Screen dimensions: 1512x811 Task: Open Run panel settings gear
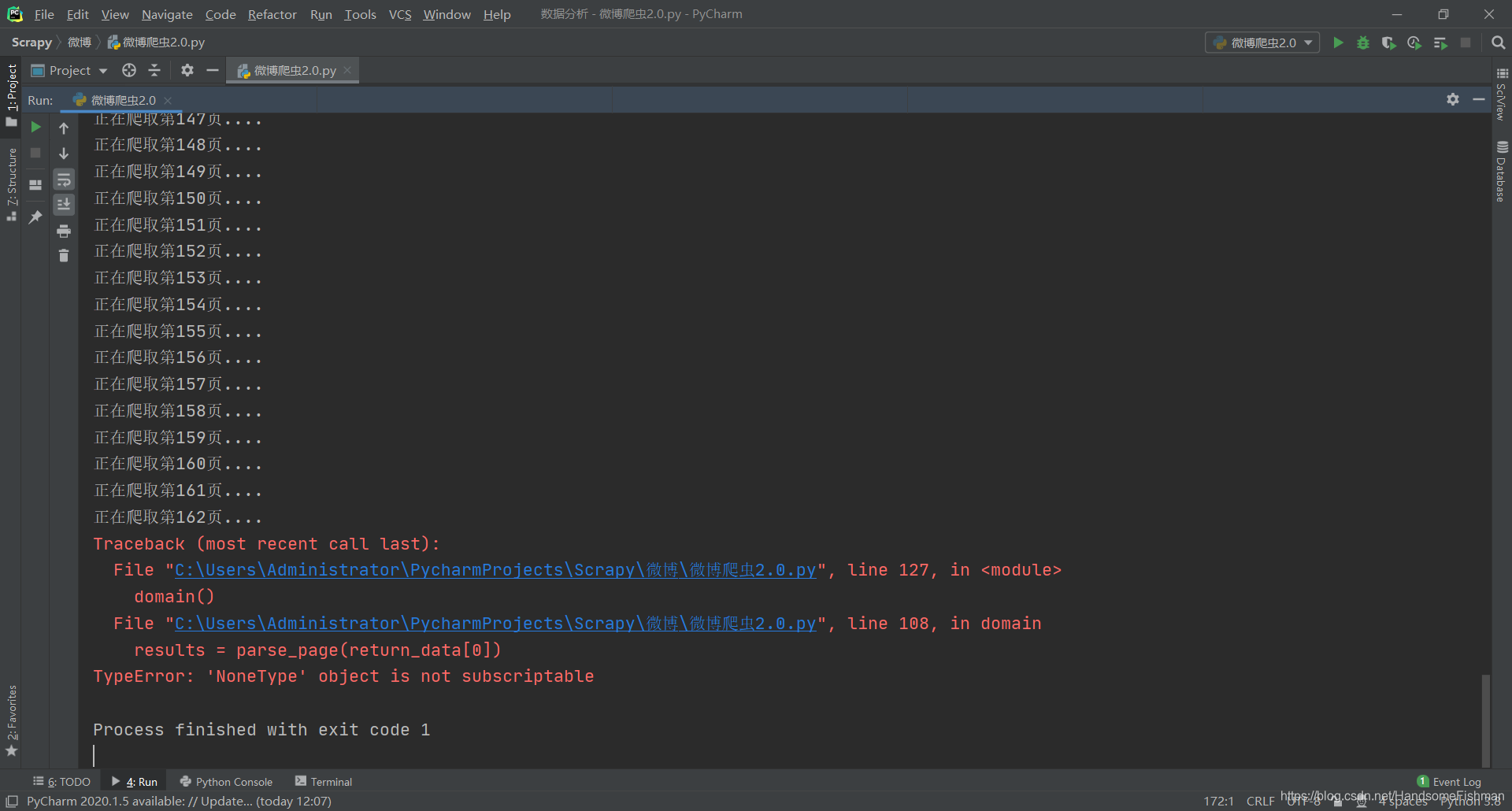[1453, 99]
